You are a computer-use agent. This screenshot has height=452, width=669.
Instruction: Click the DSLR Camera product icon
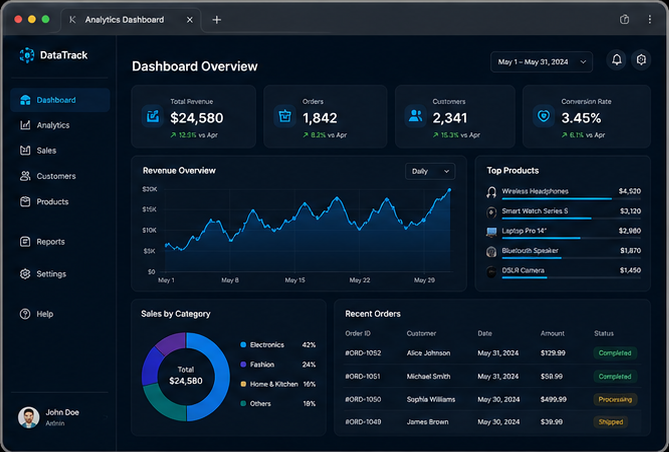(492, 271)
